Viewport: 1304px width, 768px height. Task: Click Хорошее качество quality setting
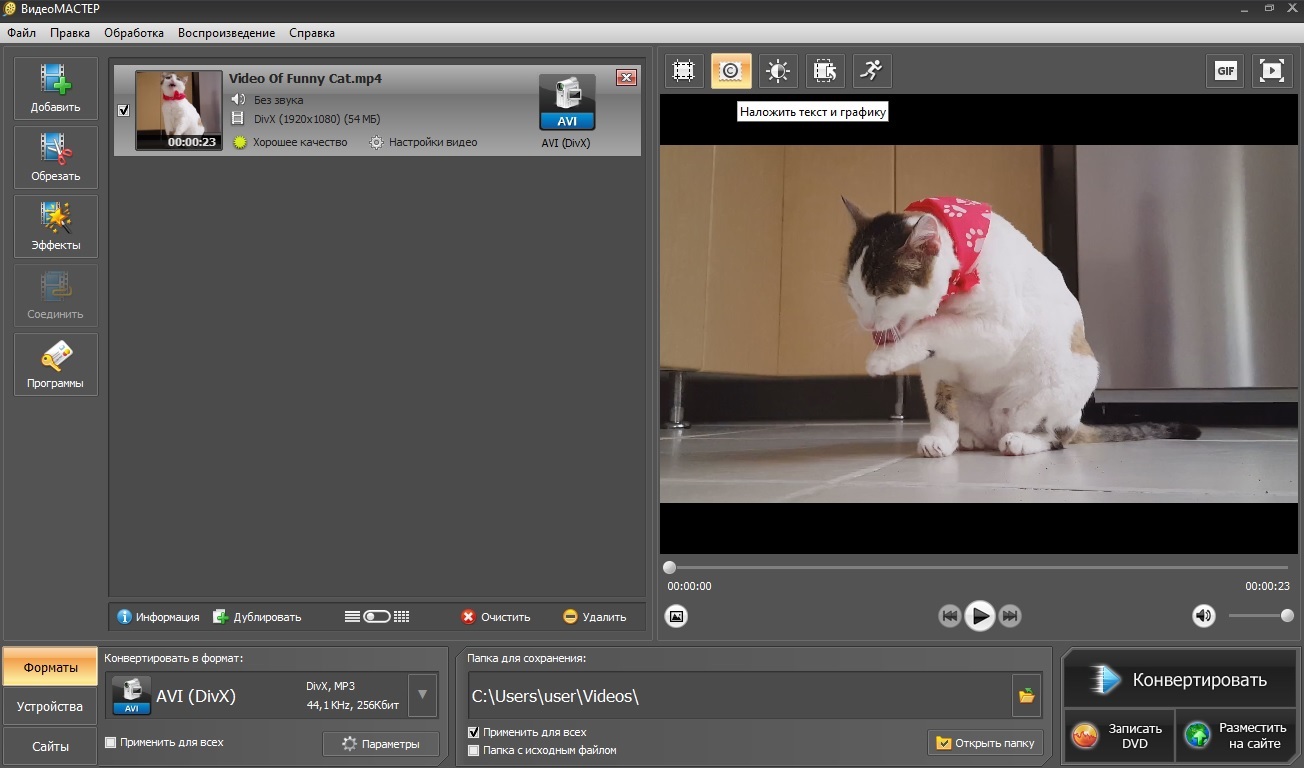click(x=290, y=143)
